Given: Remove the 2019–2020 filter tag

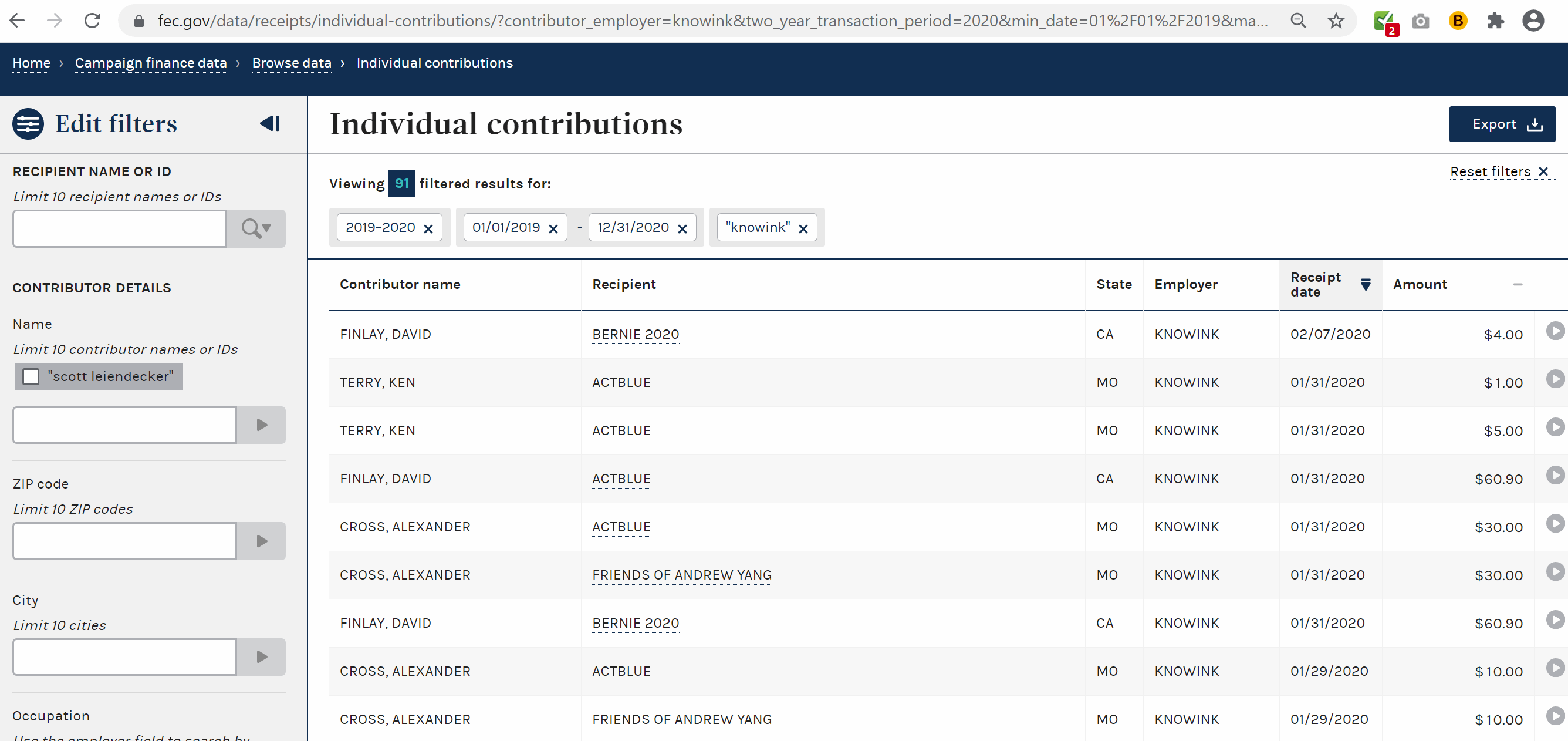Looking at the screenshot, I should click(428, 229).
